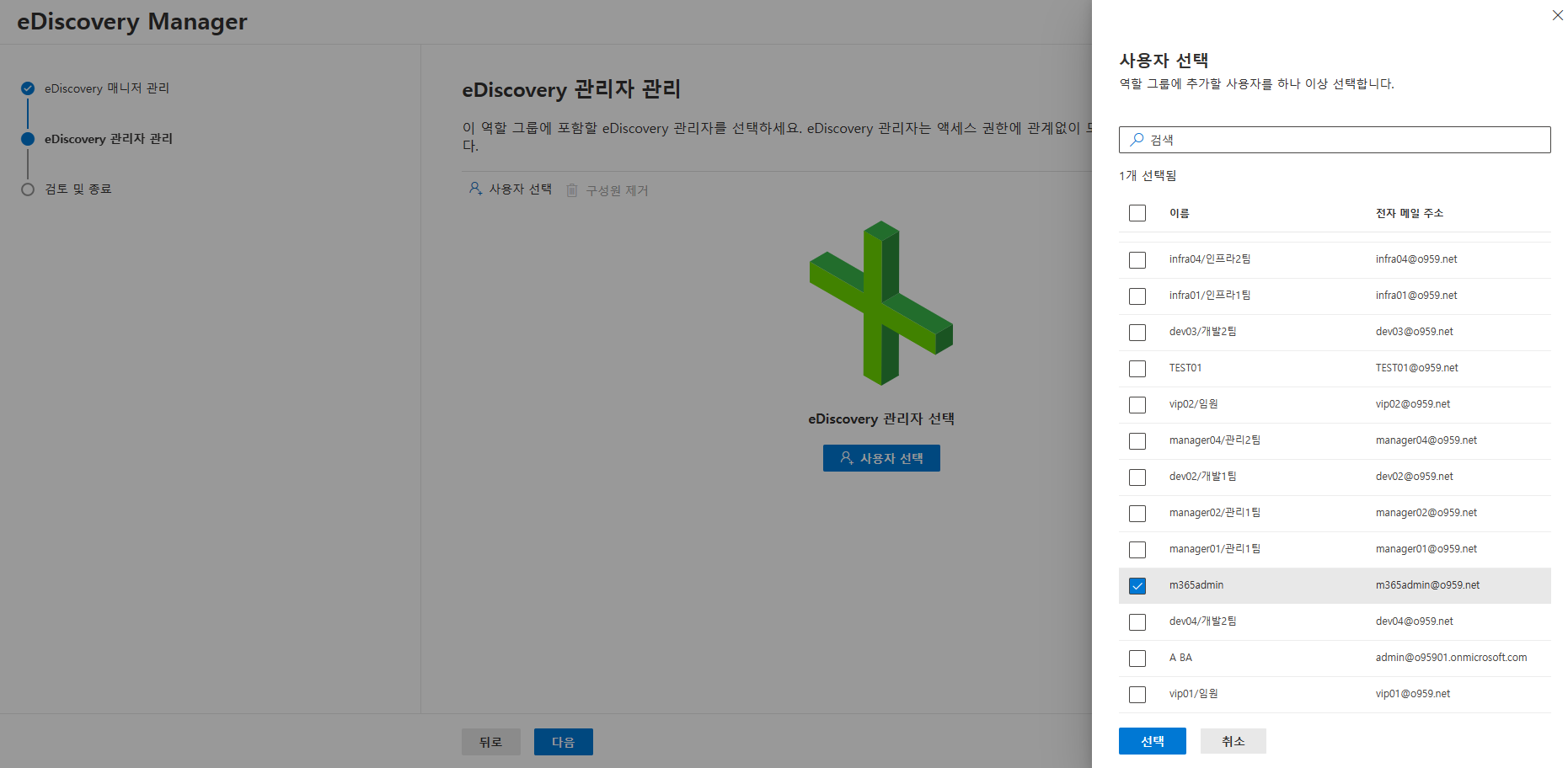Select the m365admin@o959.net email cell
1568x768 pixels.
1427,585
